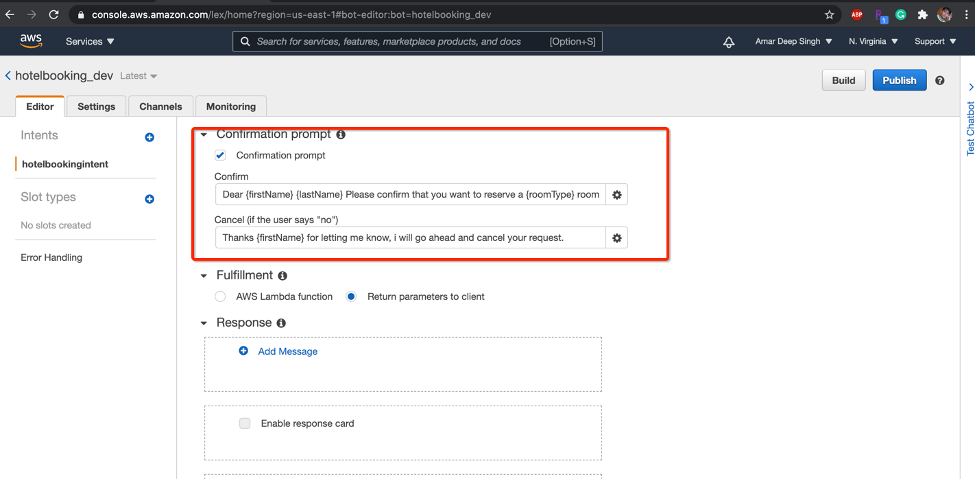Open settings gear for Confirm prompt
The width and height of the screenshot is (977, 479).
617,195
